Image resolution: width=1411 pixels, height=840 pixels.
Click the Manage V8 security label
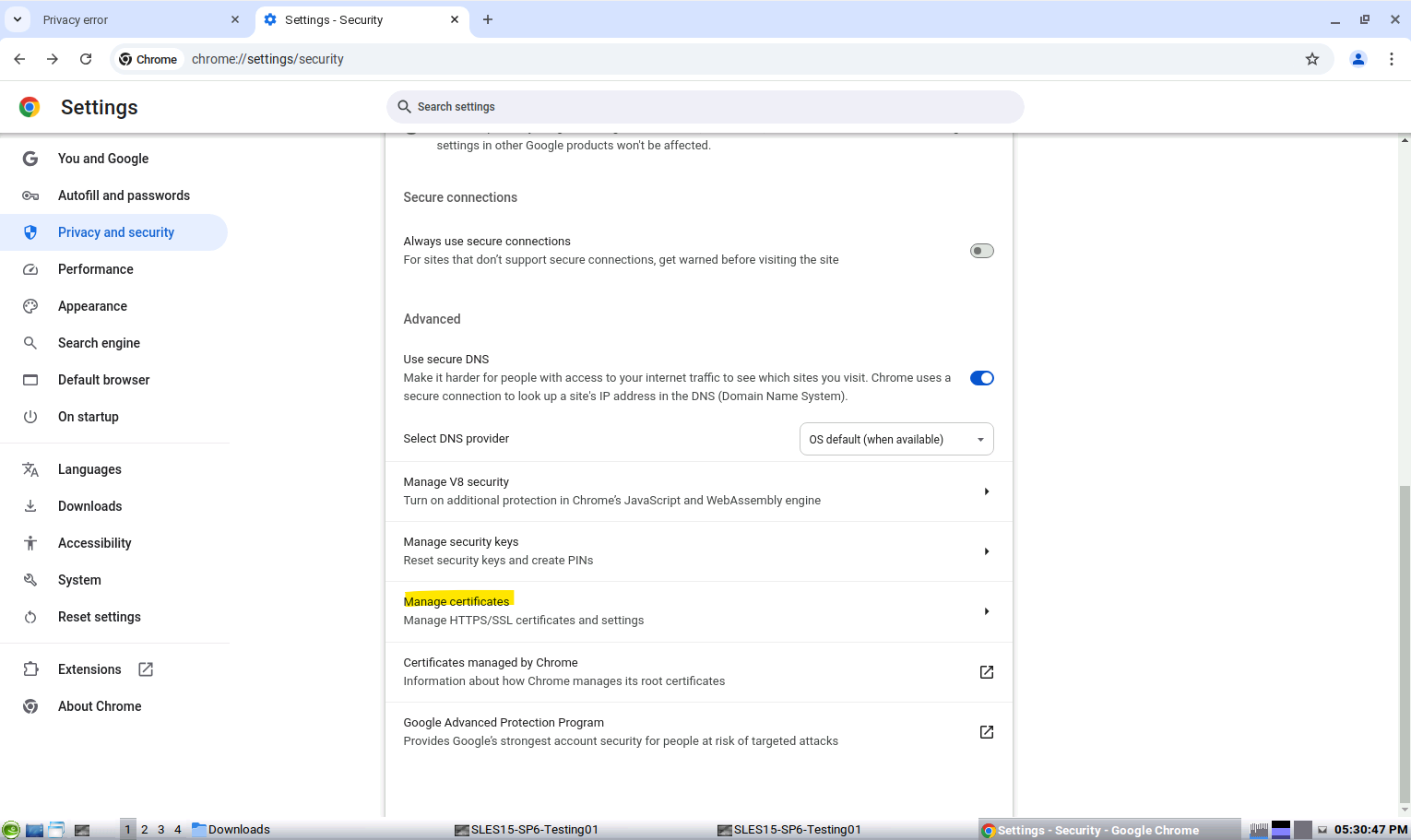point(456,482)
